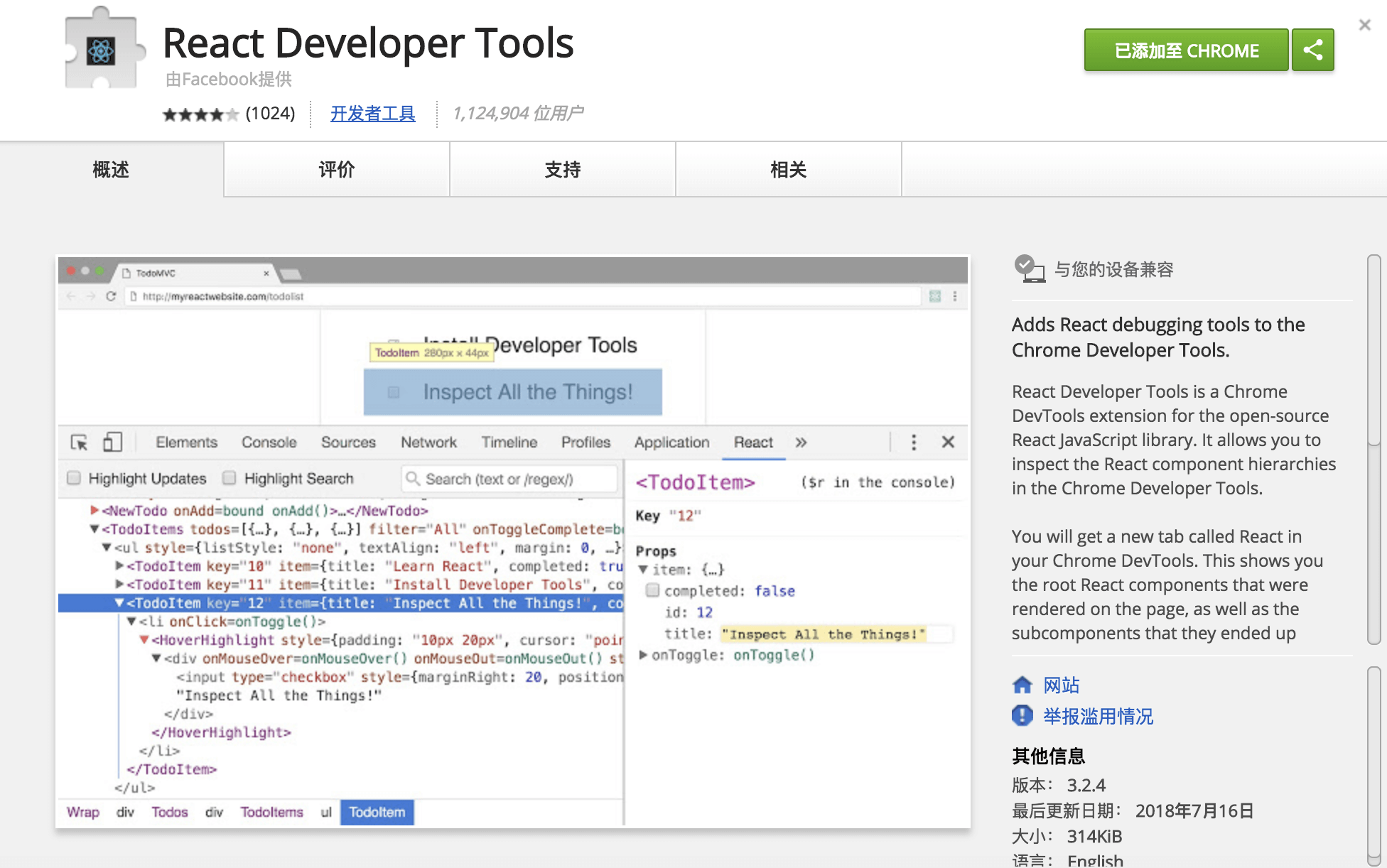Viewport: 1387px width, 868px height.
Task: Select the inspect element cursor icon
Action: (80, 442)
